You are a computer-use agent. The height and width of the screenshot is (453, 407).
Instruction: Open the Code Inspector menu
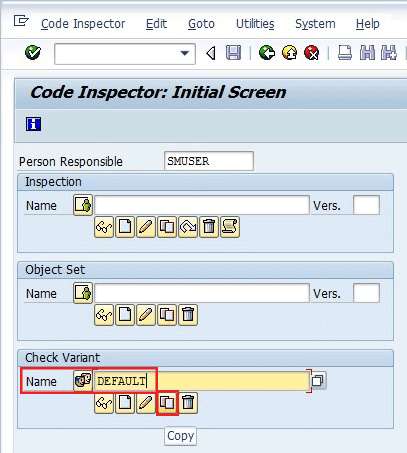coord(83,24)
